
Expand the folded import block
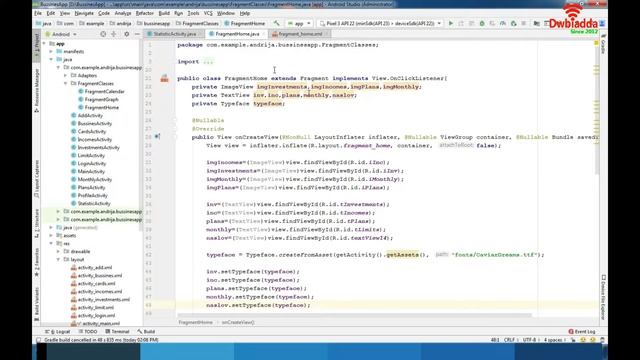click(208, 62)
